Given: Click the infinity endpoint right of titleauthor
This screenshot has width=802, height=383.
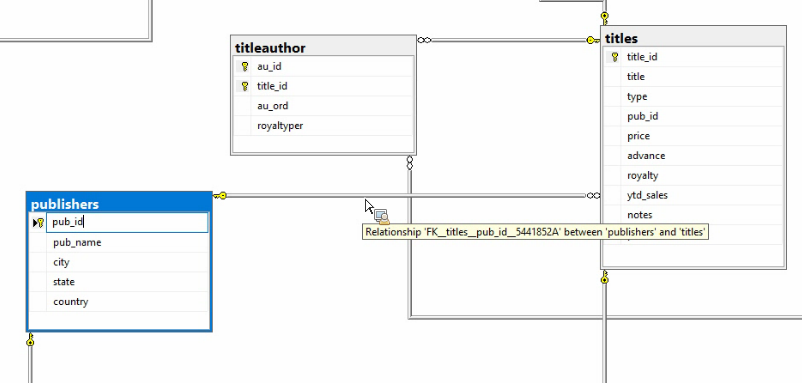Looking at the screenshot, I should pyautogui.click(x=424, y=40).
